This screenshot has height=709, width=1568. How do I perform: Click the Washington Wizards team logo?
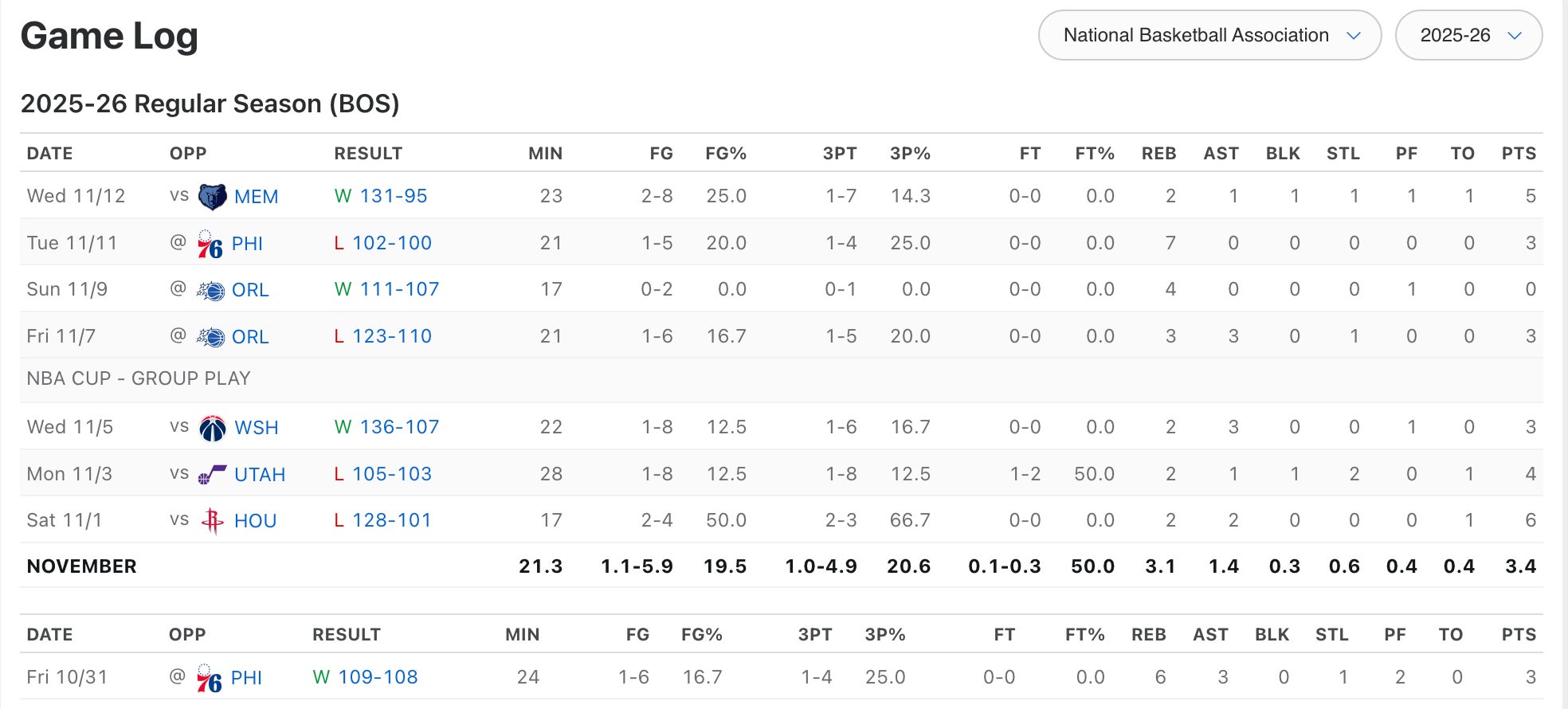pos(212,428)
